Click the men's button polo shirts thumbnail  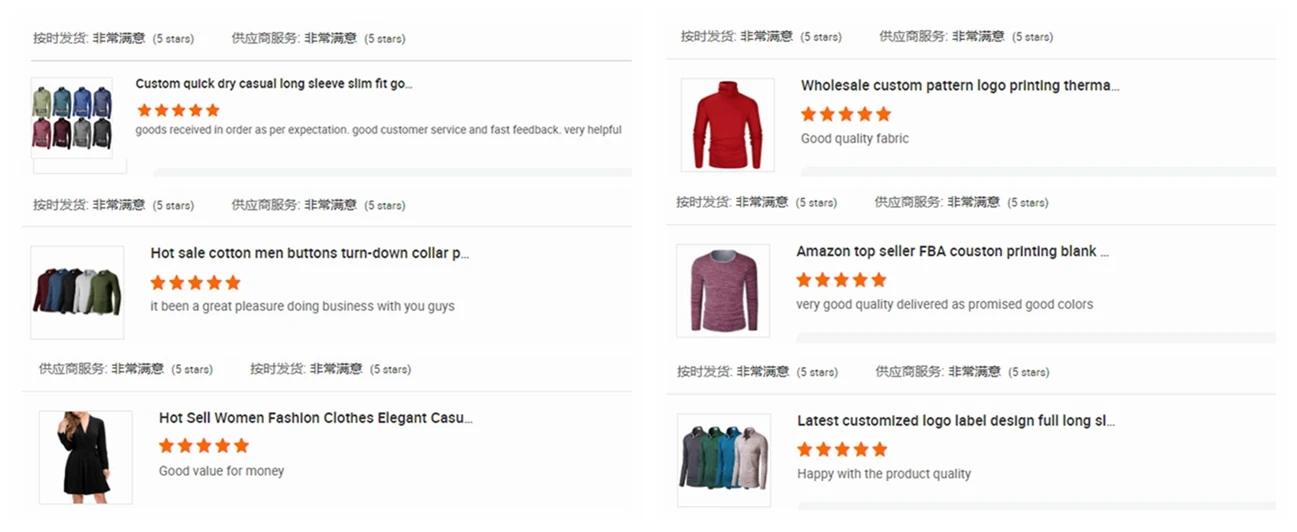(77, 292)
